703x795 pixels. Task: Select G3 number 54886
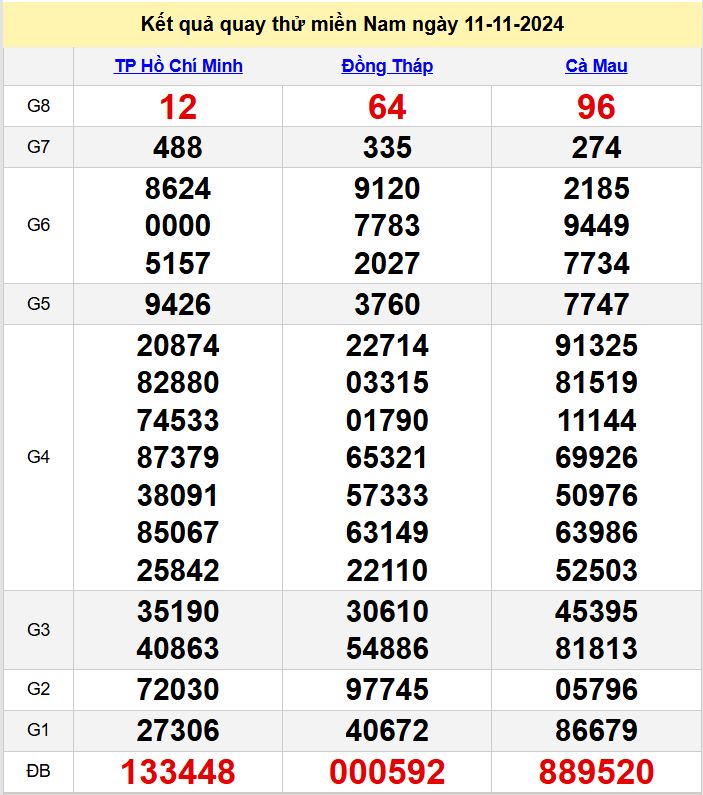click(x=387, y=648)
